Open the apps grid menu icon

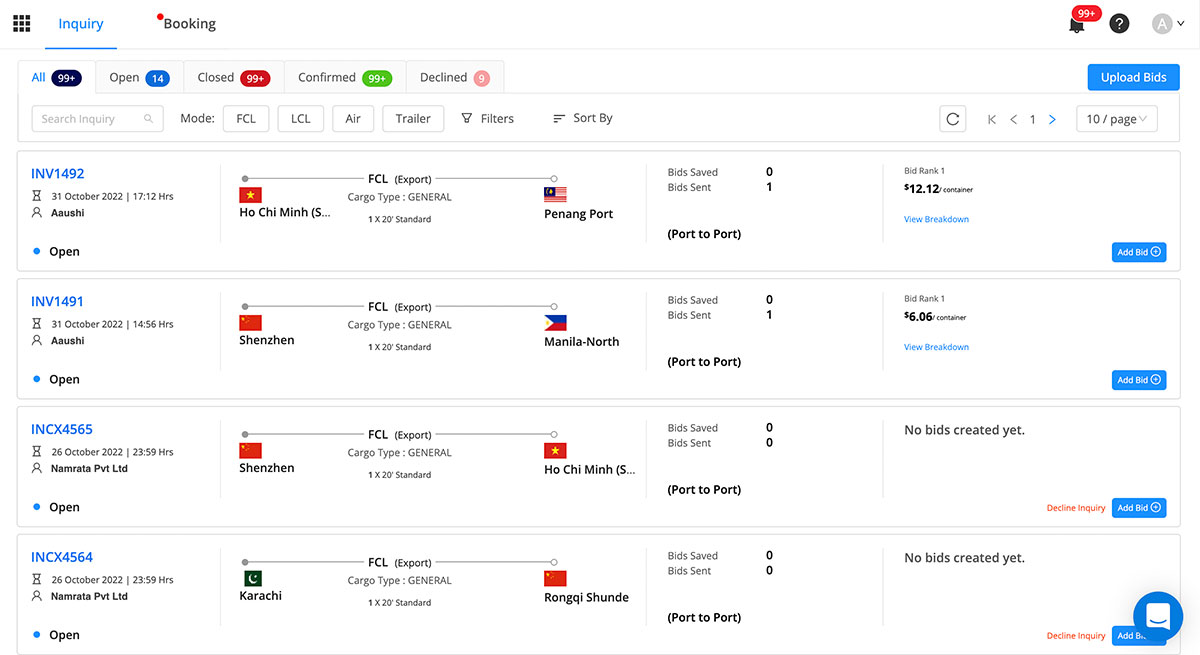coord(21,23)
